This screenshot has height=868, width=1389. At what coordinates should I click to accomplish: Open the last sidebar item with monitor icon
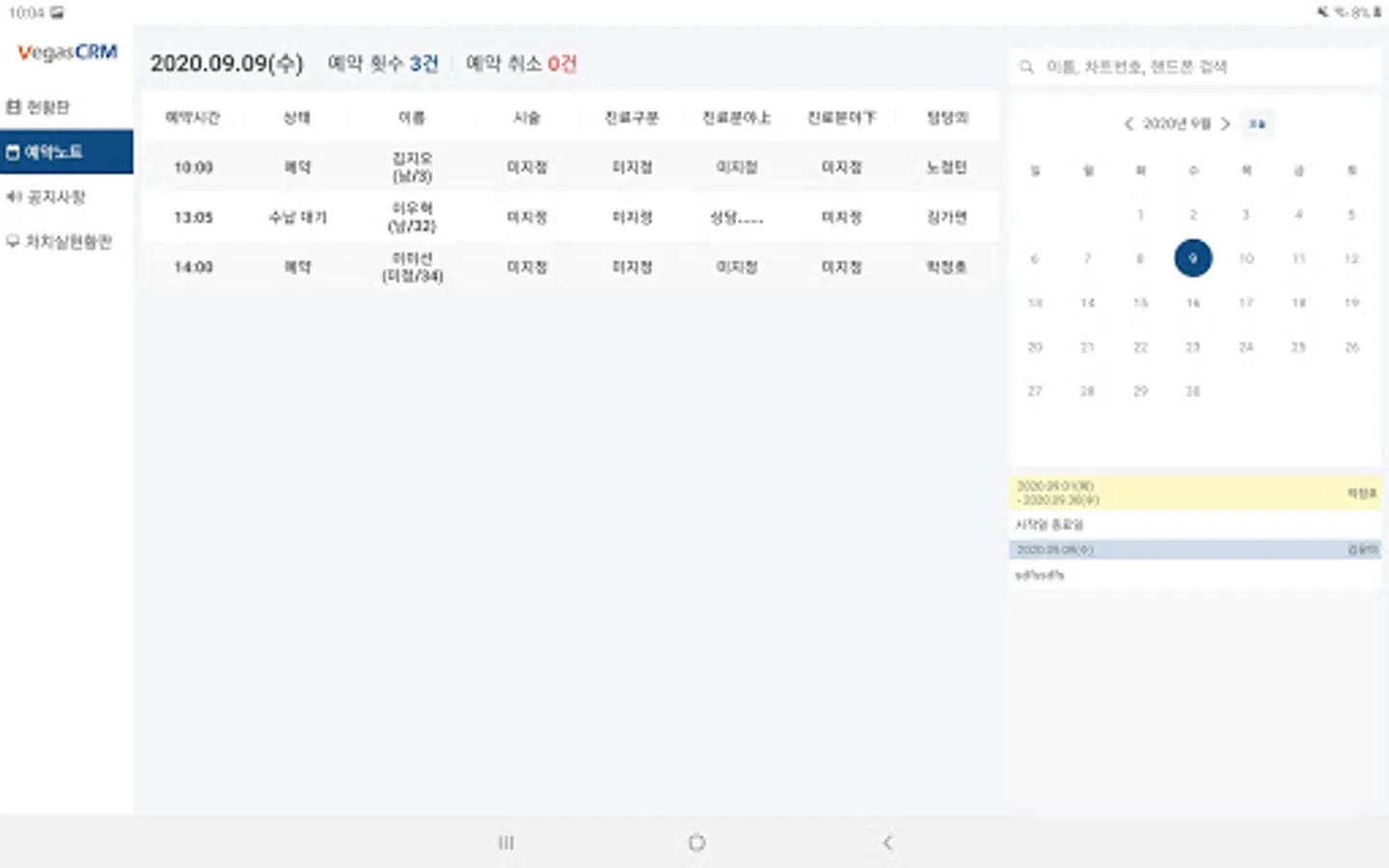coord(60,241)
